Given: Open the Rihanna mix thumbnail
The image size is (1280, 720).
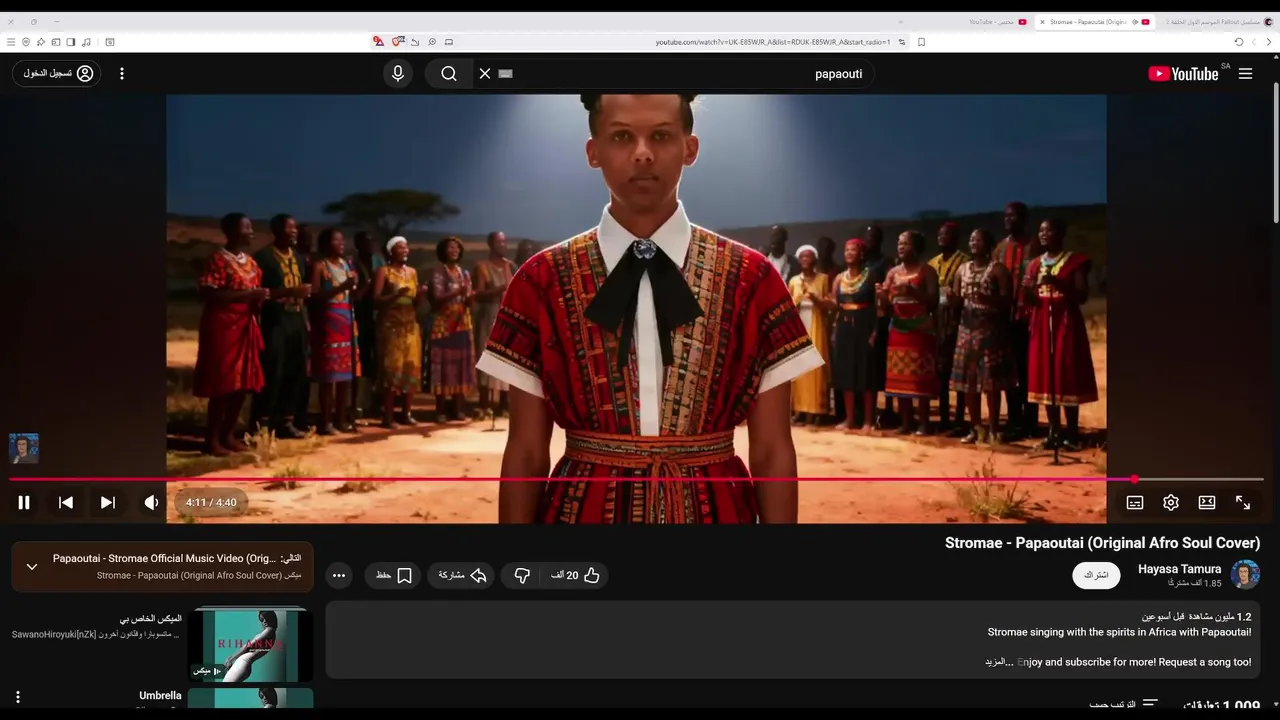Looking at the screenshot, I should [250, 644].
